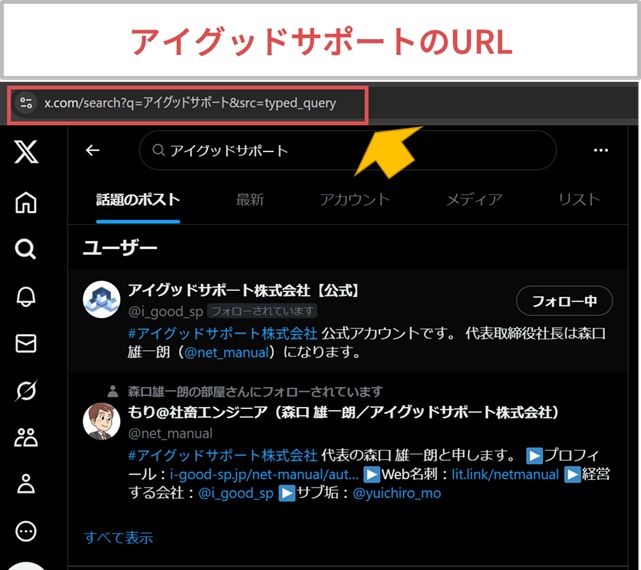Image resolution: width=641 pixels, height=570 pixels.
Task: Open search options three-dot menu
Action: [x=601, y=150]
